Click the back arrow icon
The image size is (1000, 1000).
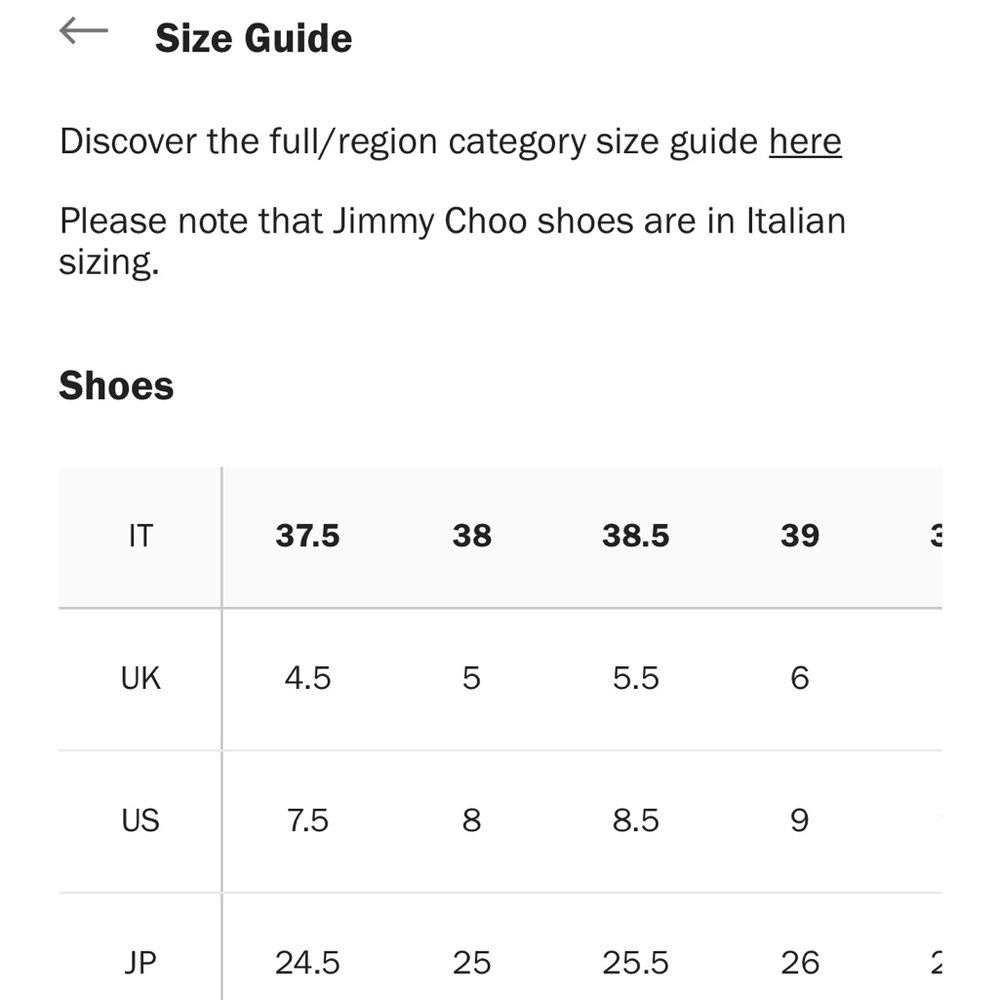point(84,31)
